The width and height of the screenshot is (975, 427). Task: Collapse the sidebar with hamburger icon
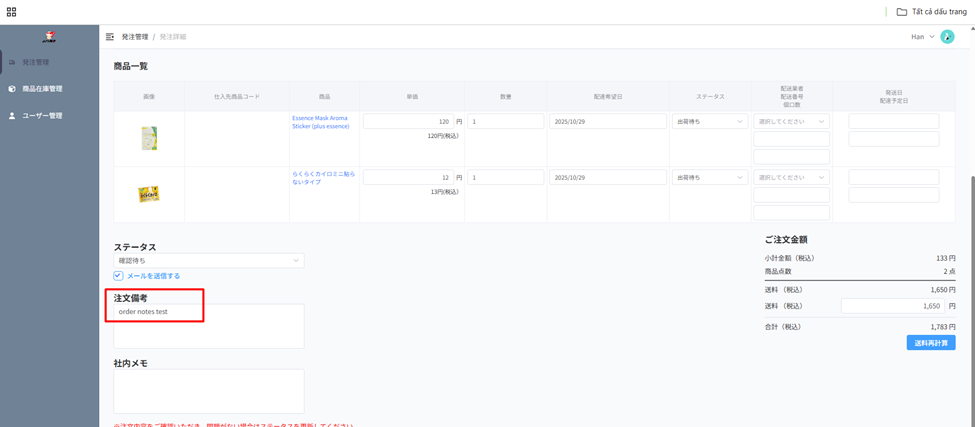pos(110,37)
